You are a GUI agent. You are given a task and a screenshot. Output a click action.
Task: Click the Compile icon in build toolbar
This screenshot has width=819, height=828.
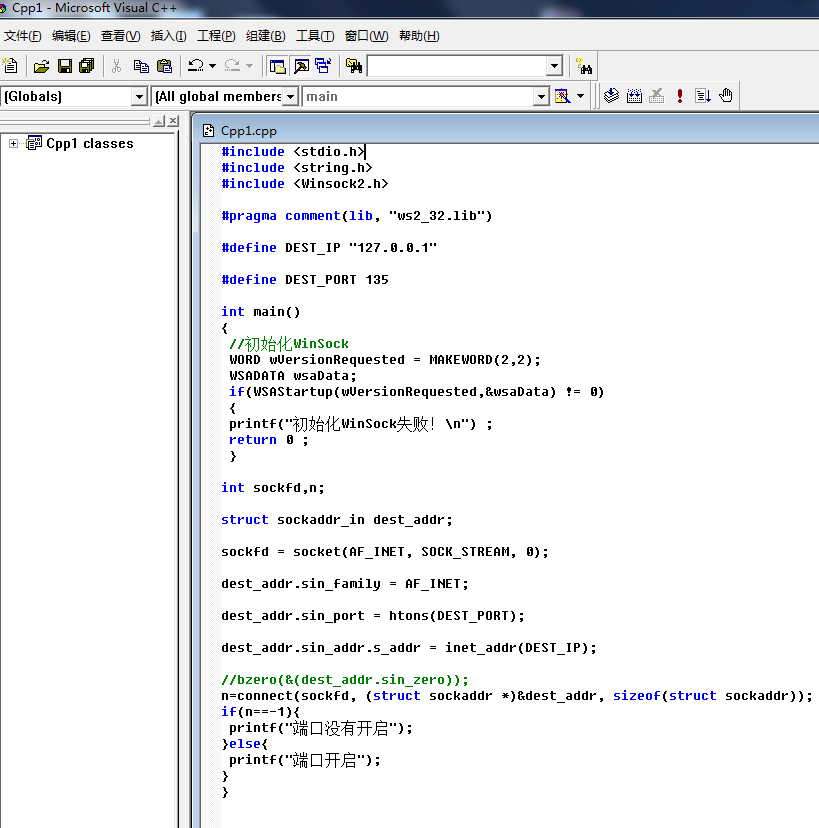pos(612,96)
